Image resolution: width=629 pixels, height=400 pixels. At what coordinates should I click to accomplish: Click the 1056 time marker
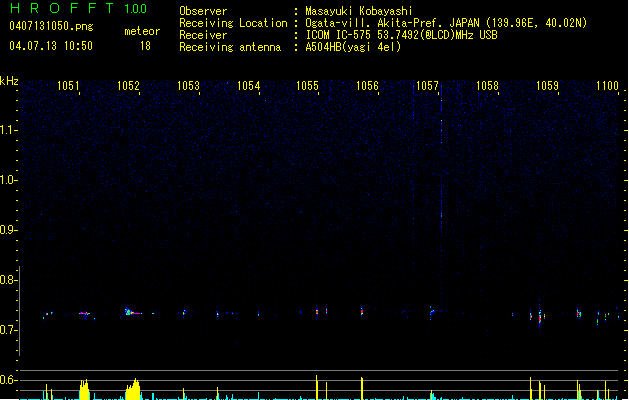pyautogui.click(x=367, y=86)
